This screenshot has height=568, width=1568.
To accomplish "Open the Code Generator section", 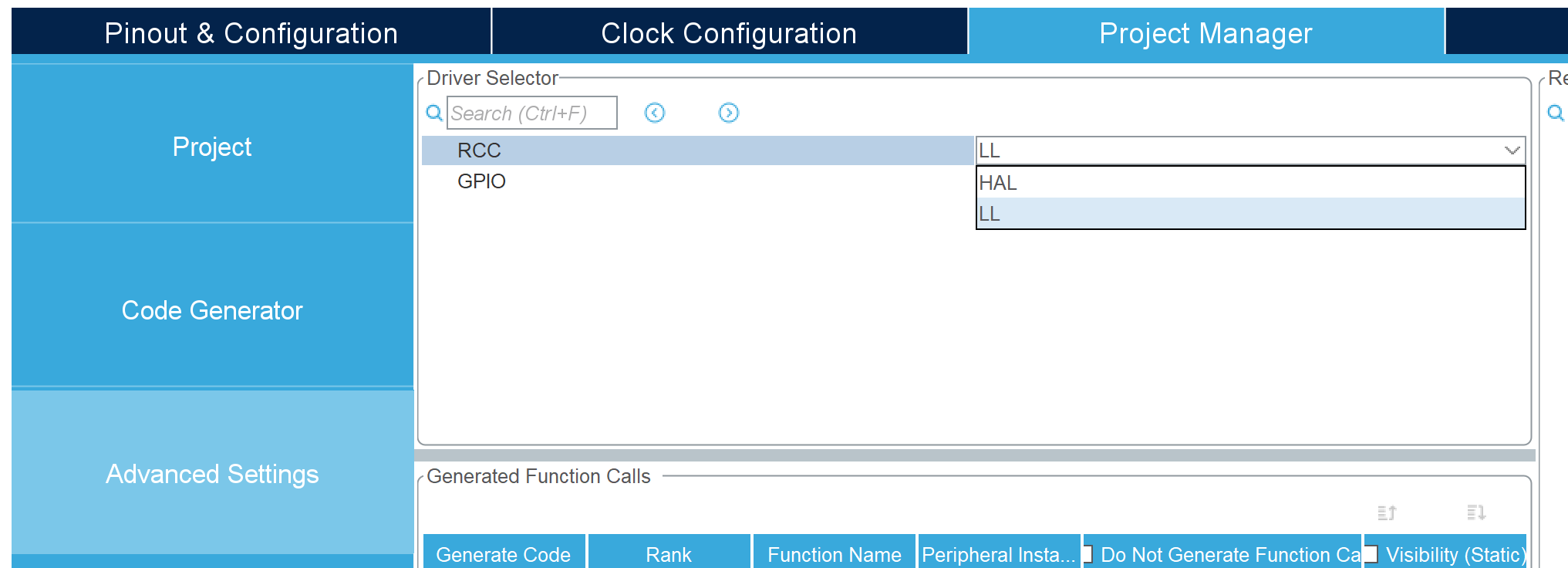I will tap(212, 310).
